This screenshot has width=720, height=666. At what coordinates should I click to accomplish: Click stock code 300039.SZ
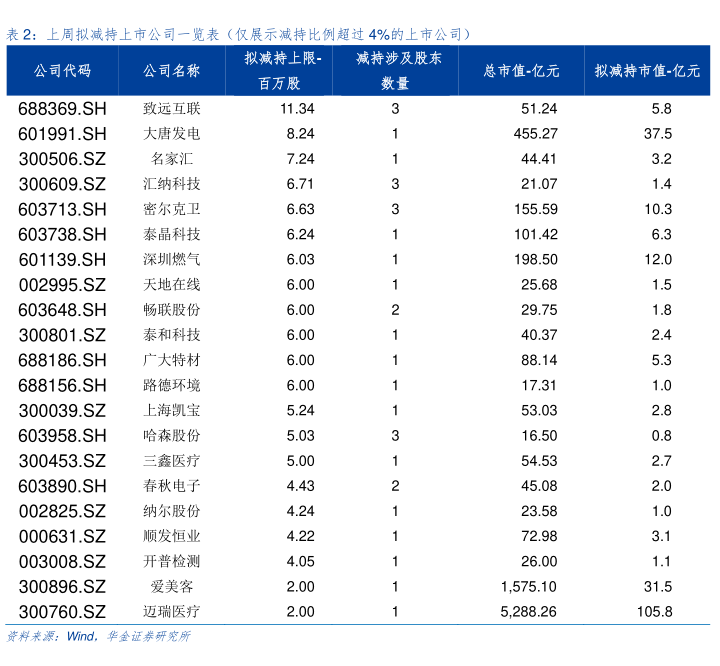[x=62, y=411]
